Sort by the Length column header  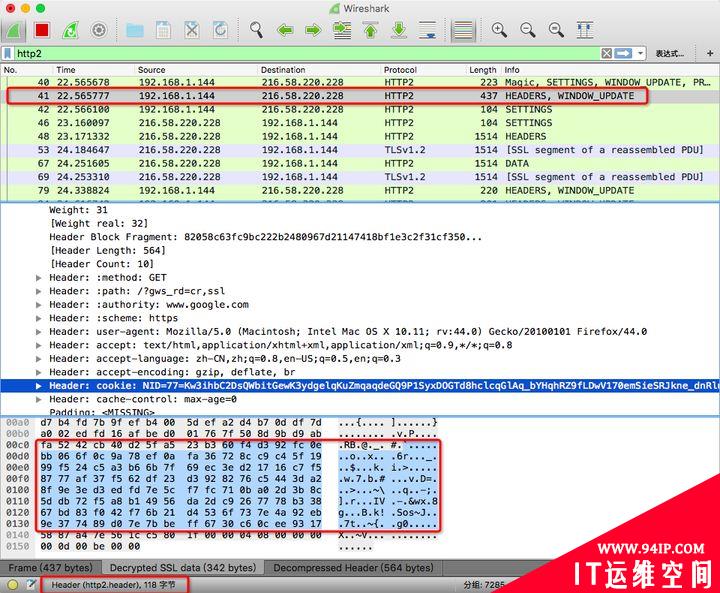(x=483, y=70)
